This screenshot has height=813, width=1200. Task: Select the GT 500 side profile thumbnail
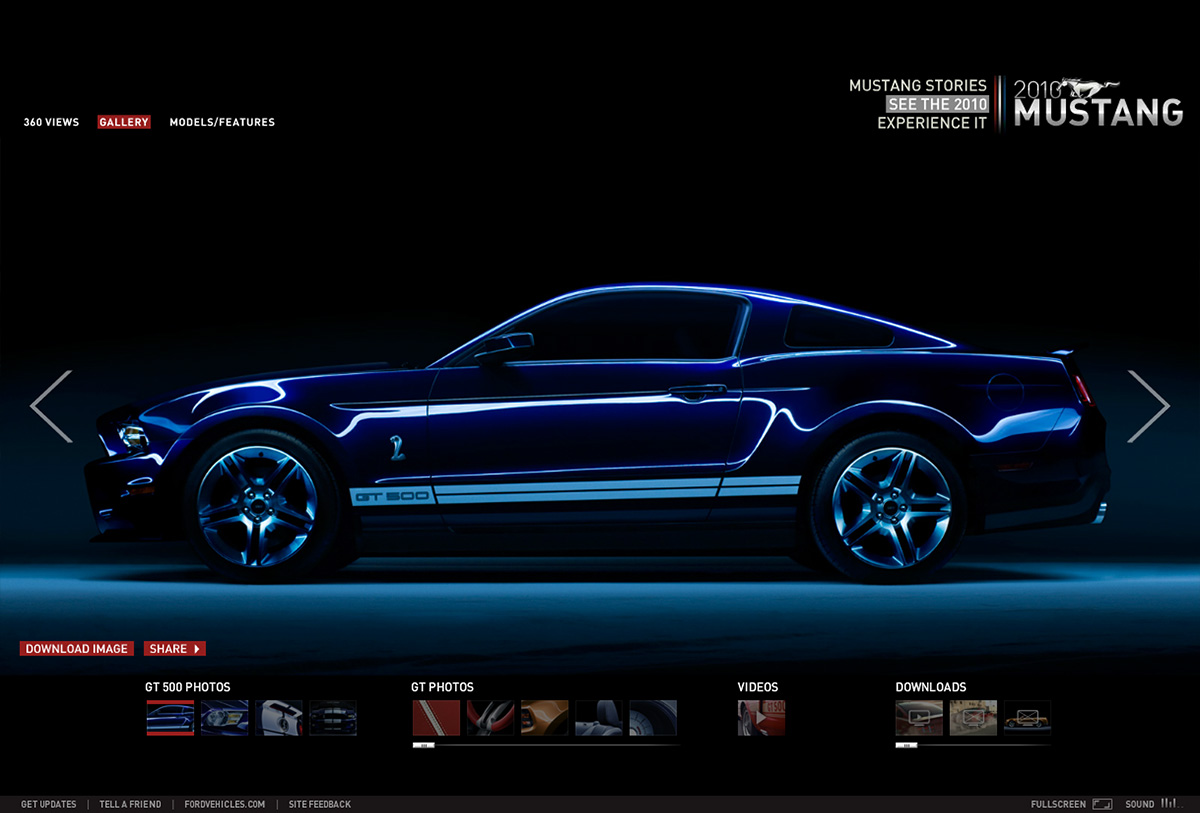(x=170, y=717)
